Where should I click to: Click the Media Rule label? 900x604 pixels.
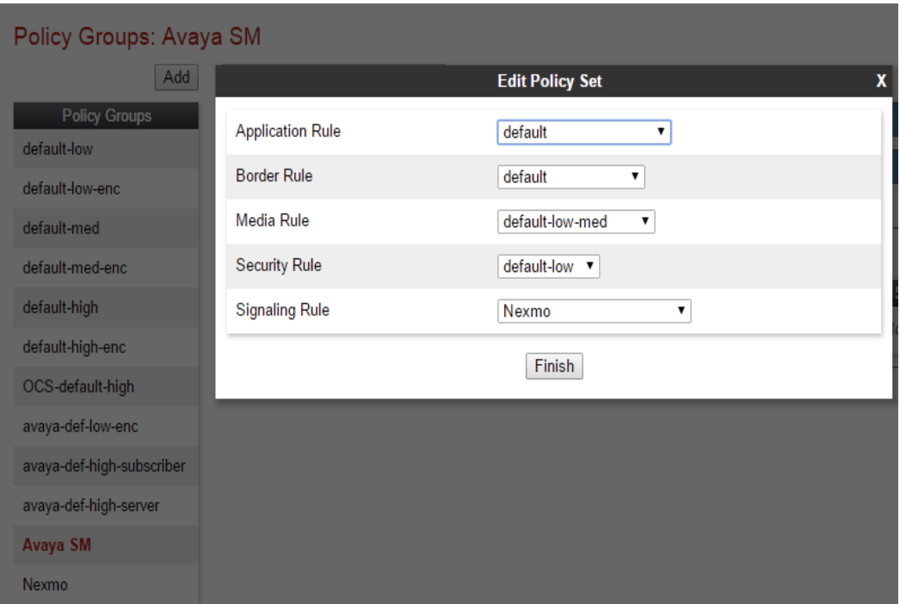pos(272,220)
